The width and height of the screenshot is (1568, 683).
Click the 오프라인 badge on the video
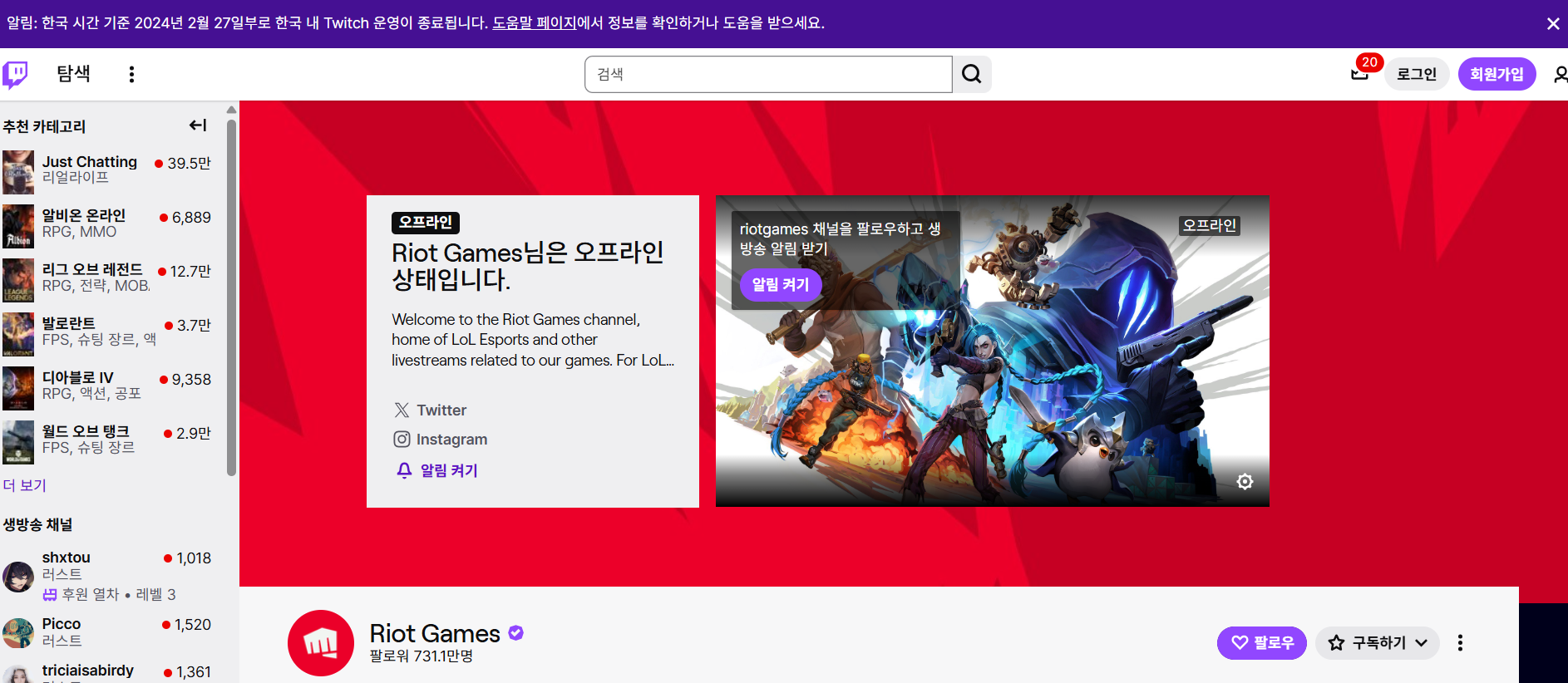1210,225
